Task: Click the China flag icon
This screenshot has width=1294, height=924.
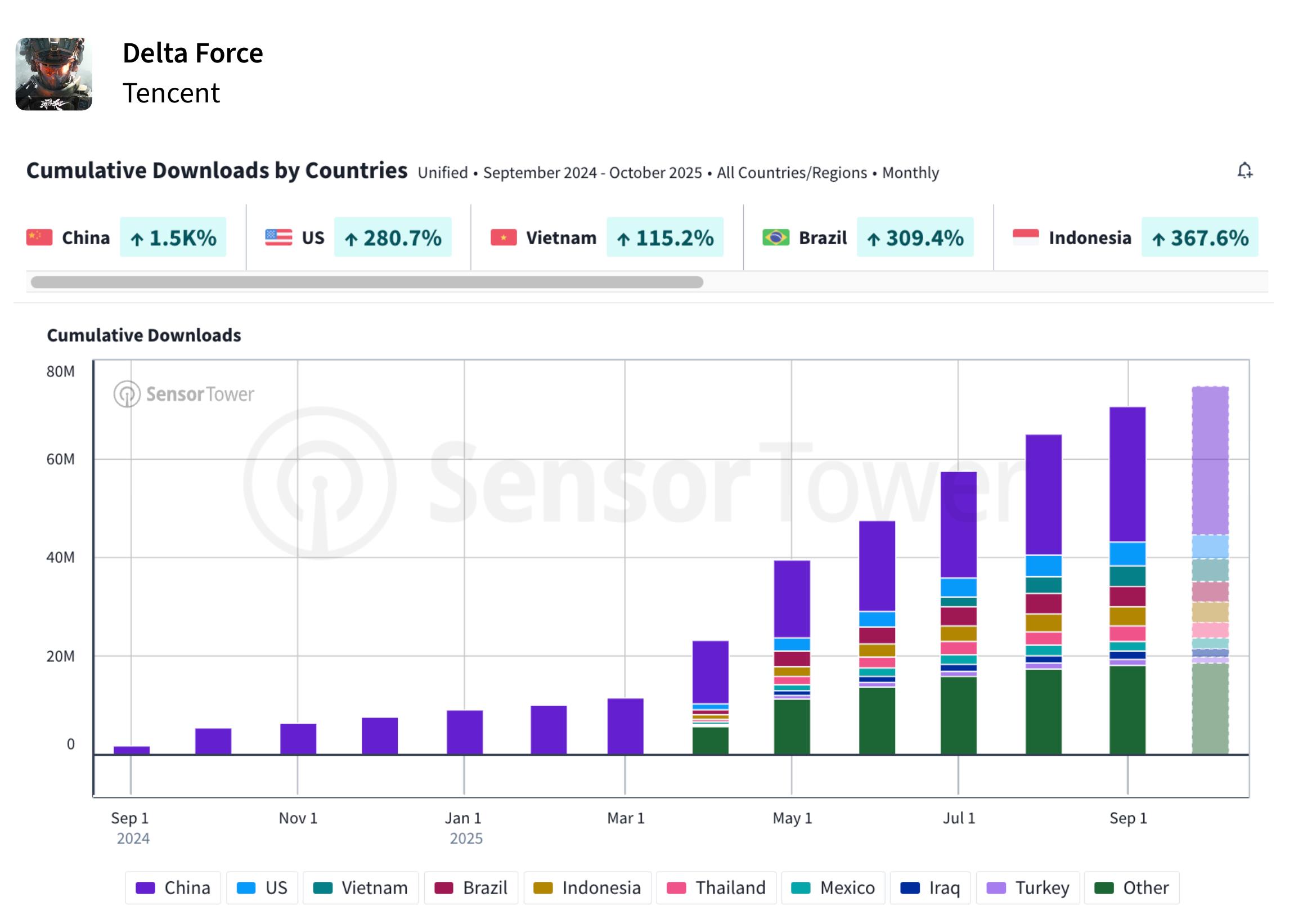Action: pos(39,237)
